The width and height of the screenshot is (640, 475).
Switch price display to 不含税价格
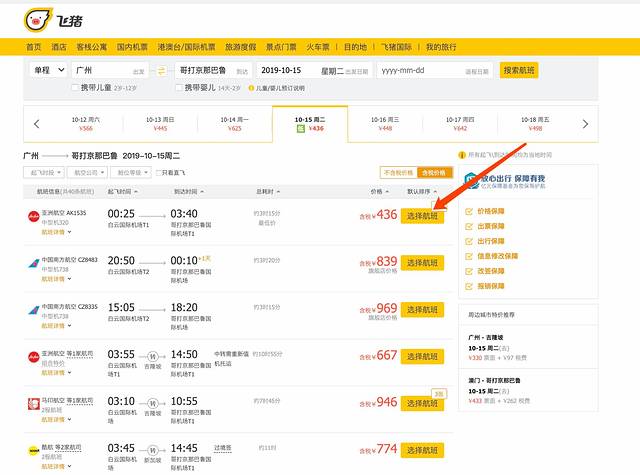[x=398, y=173]
